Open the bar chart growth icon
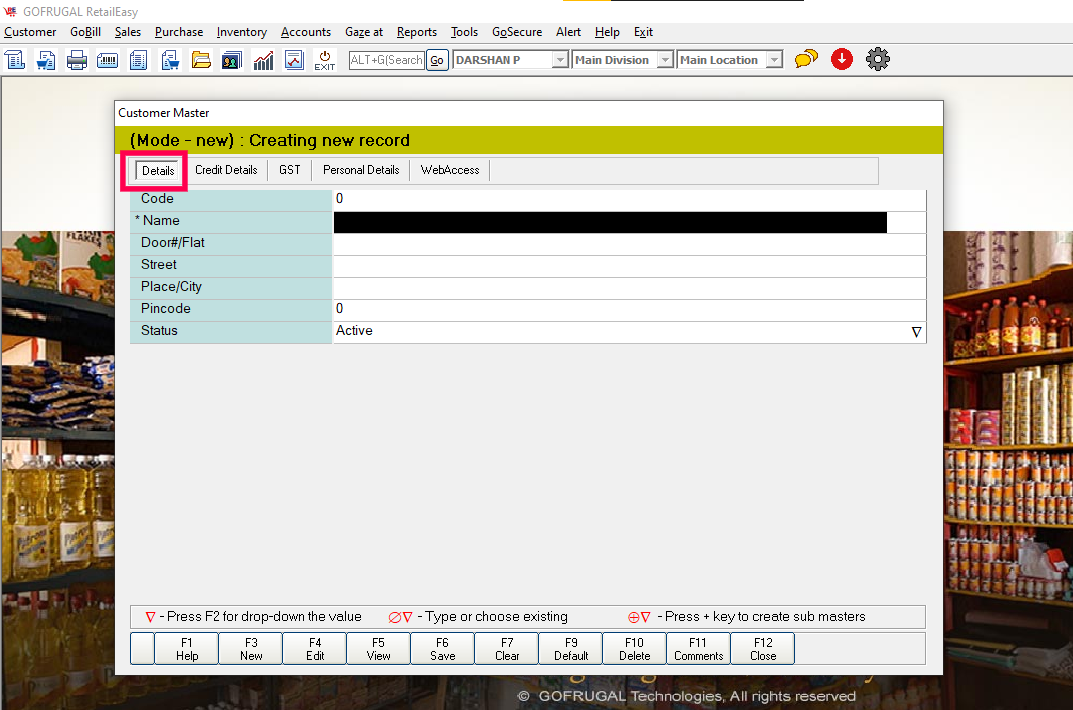The width and height of the screenshot is (1073, 710). tap(263, 60)
